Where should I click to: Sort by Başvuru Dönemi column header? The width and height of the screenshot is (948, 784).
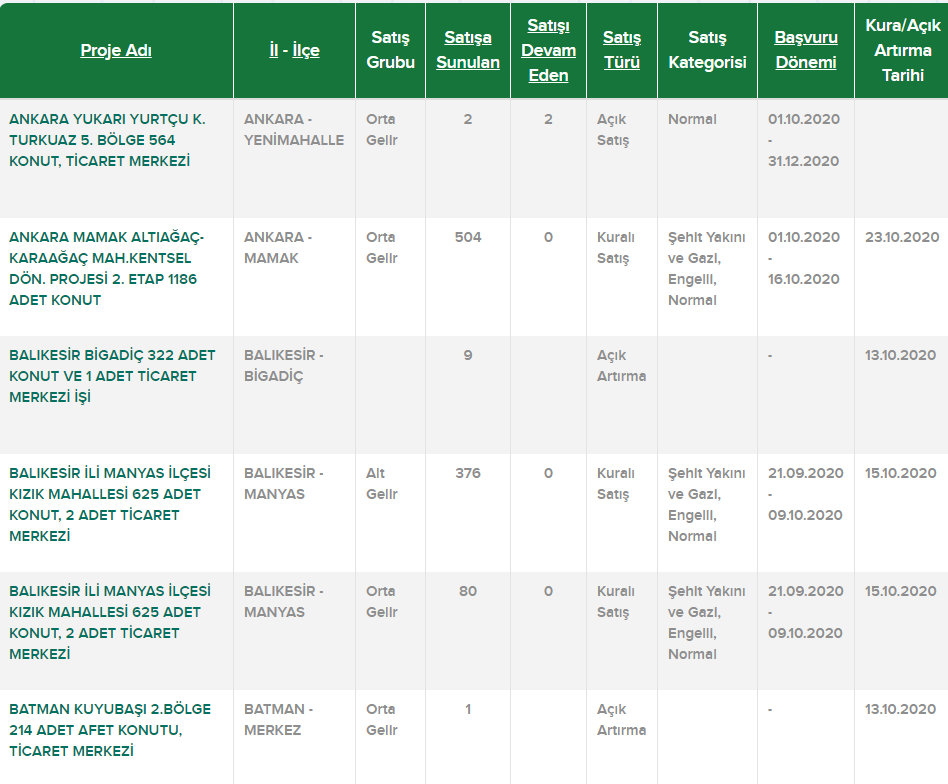click(x=806, y=50)
